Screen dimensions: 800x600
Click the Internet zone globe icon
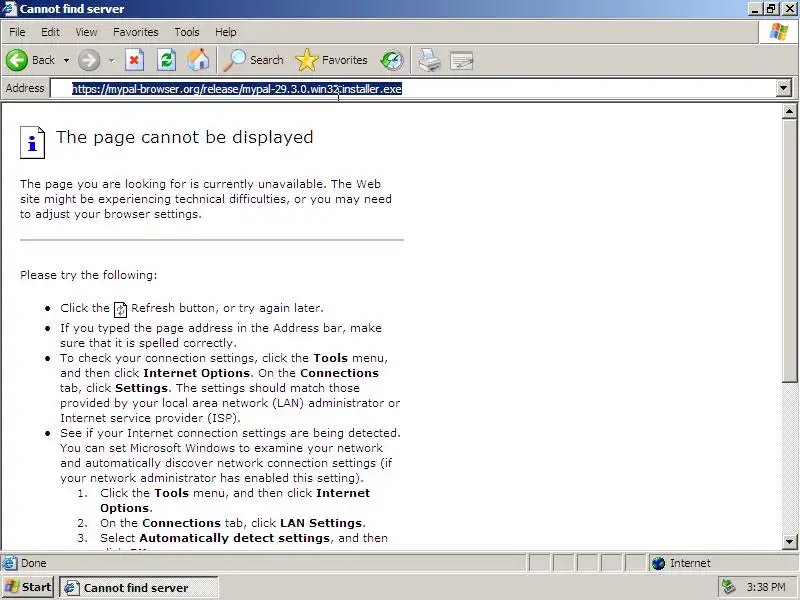[659, 563]
